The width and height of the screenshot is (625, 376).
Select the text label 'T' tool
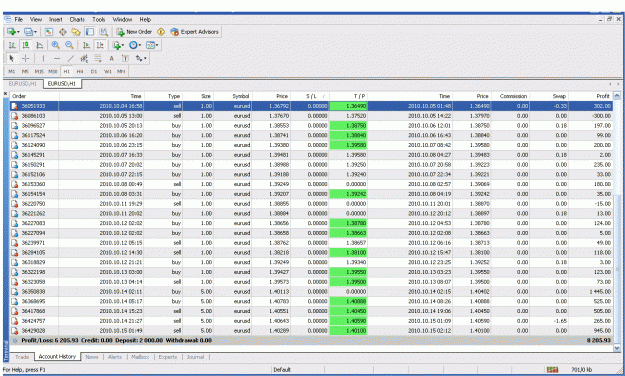(x=125, y=58)
